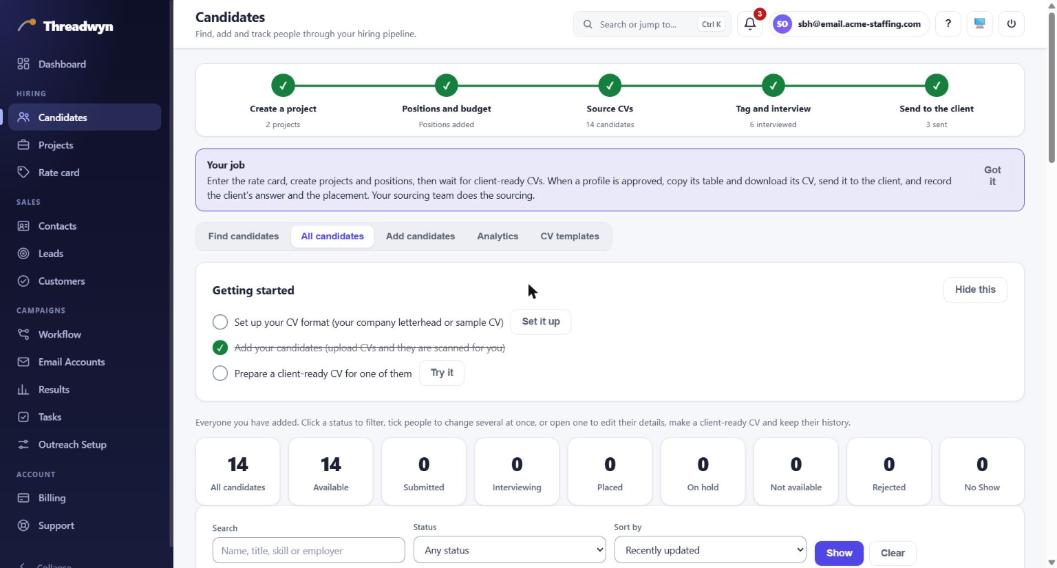Click the Support lifebuoy icon
The image size is (1057, 568).
pyautogui.click(x=24, y=526)
